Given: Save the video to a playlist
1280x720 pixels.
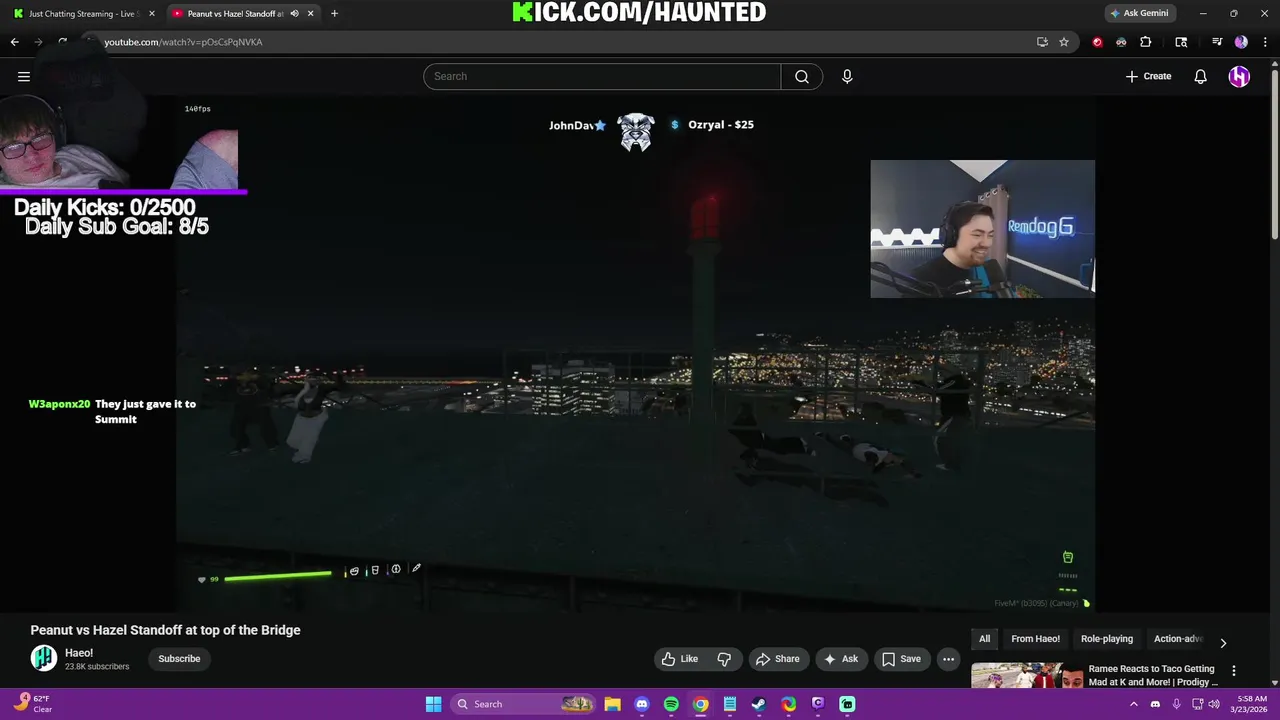Looking at the screenshot, I should coord(900,659).
